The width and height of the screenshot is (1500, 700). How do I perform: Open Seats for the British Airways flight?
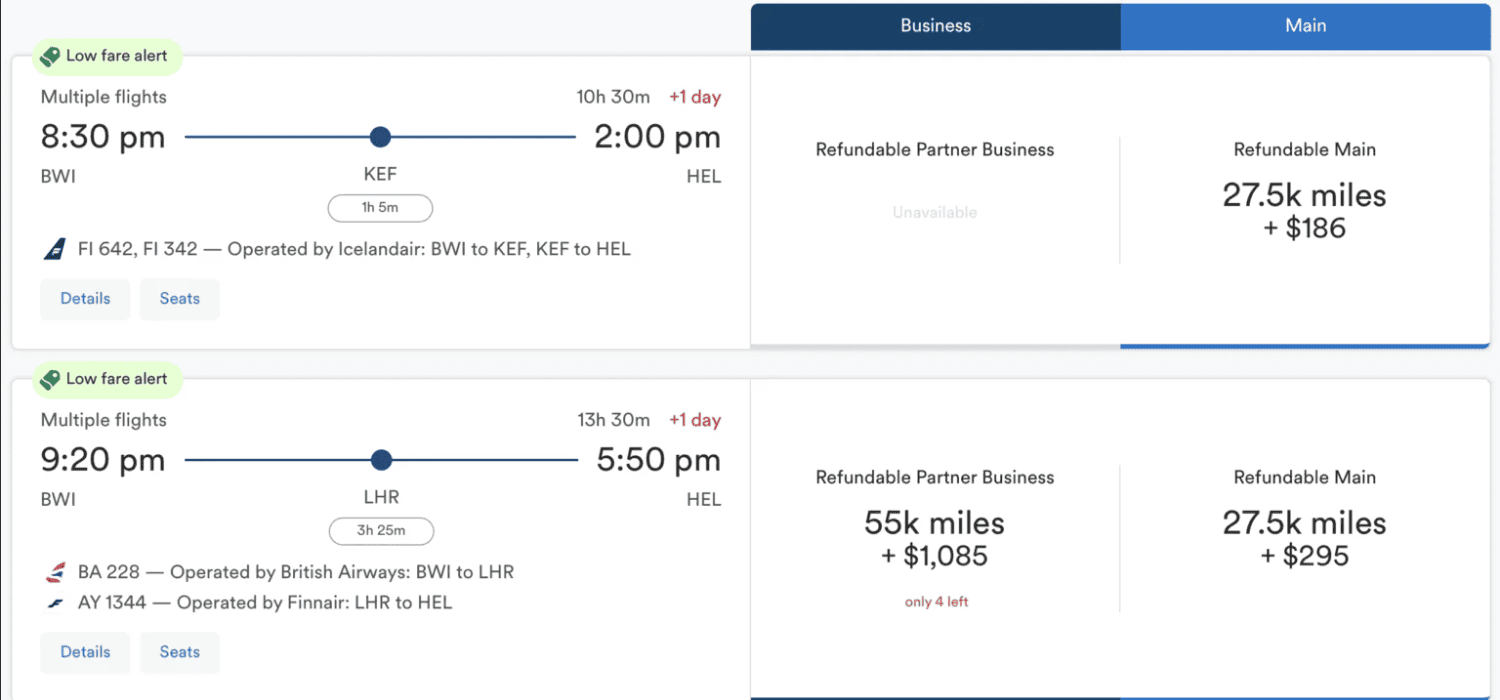179,651
